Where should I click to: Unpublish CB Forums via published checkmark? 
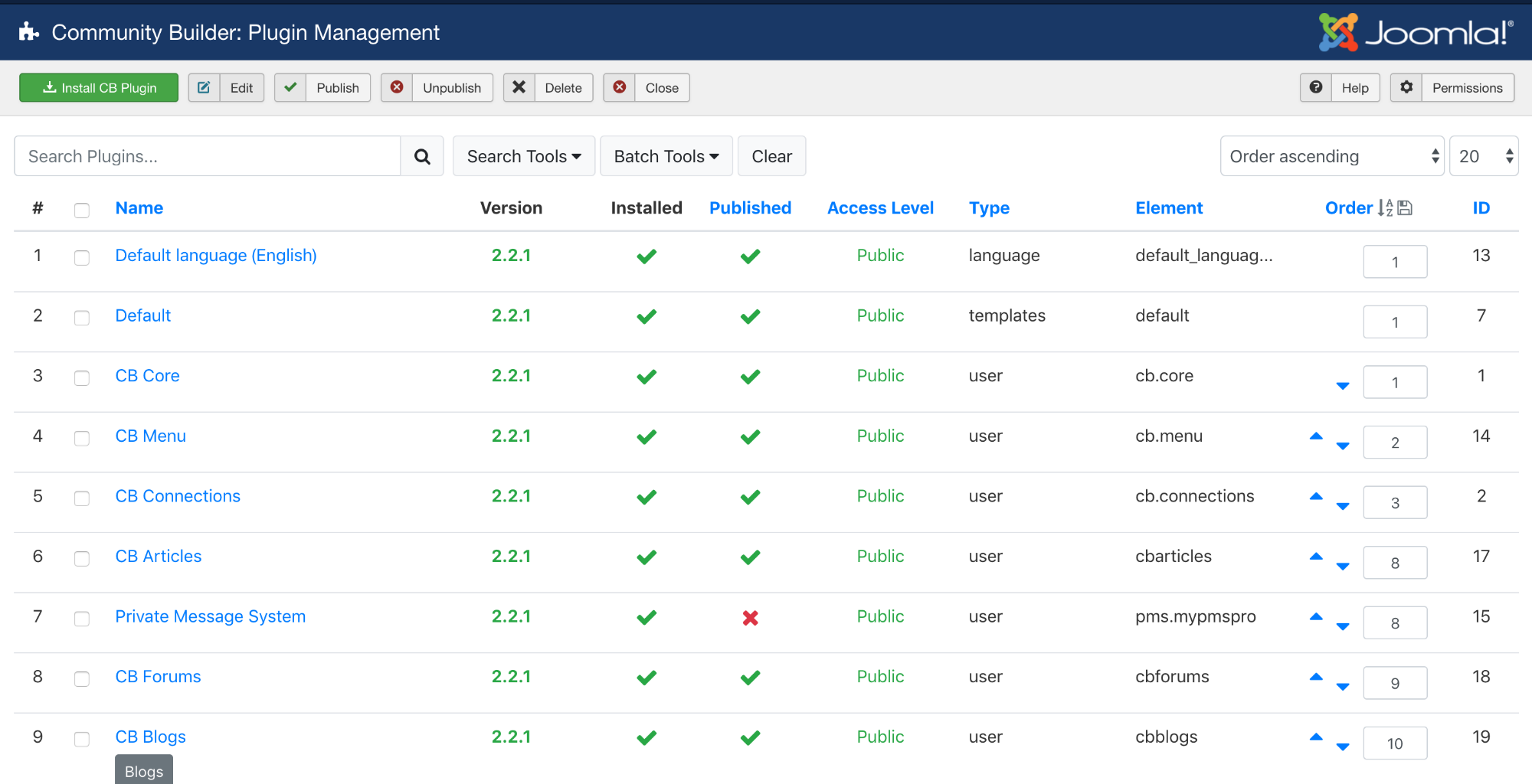(750, 678)
